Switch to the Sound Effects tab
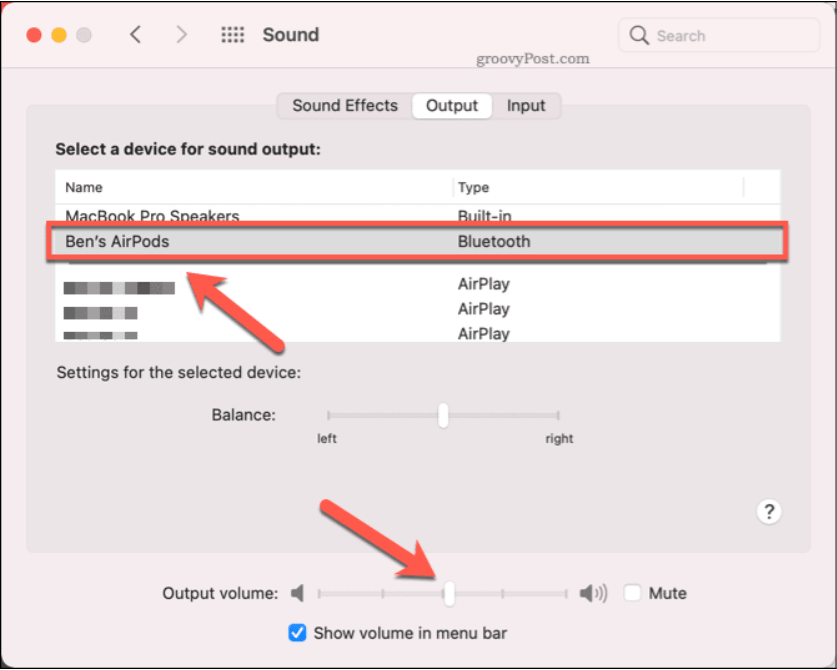 pos(345,106)
